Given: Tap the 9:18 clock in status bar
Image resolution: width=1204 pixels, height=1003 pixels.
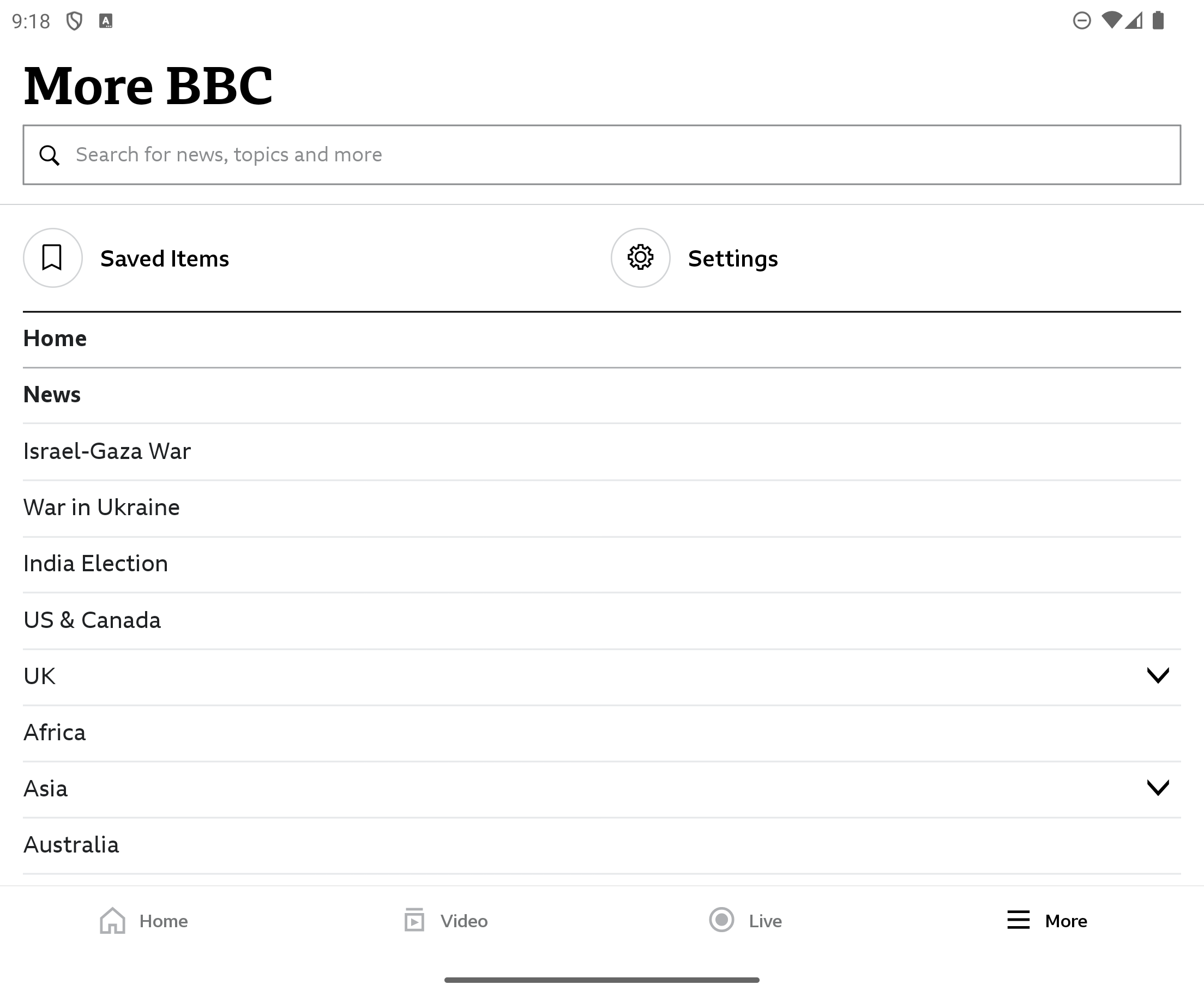Looking at the screenshot, I should click(x=31, y=22).
